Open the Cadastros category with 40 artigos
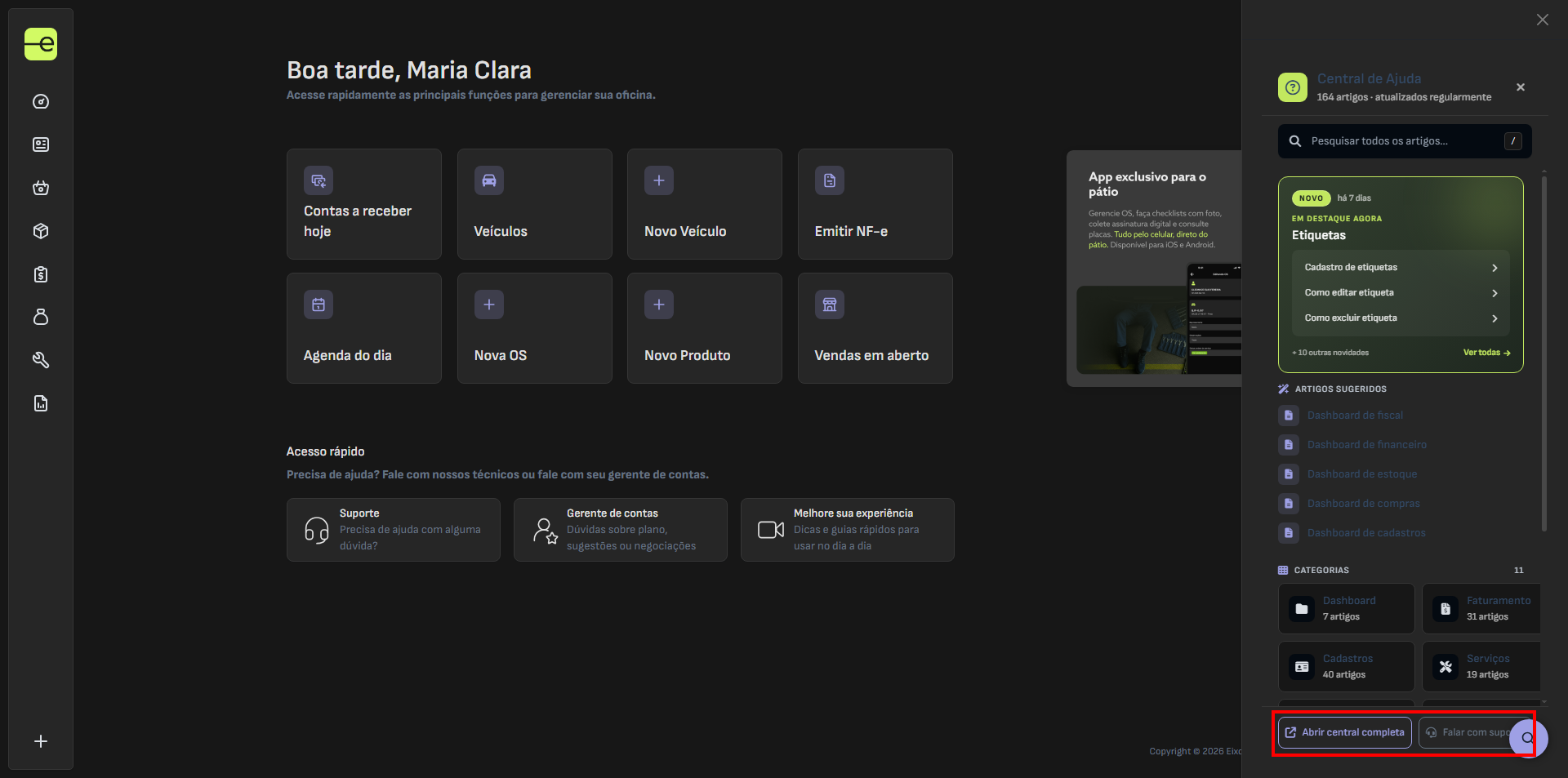This screenshot has width=1568, height=778. (1347, 666)
